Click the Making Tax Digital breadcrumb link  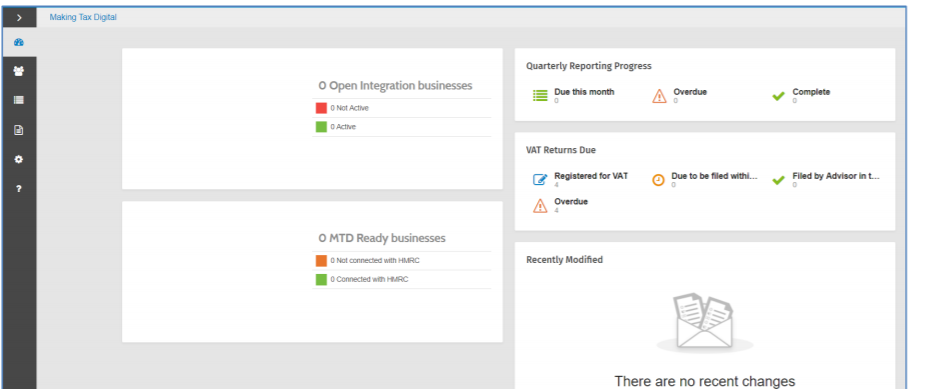83,17
